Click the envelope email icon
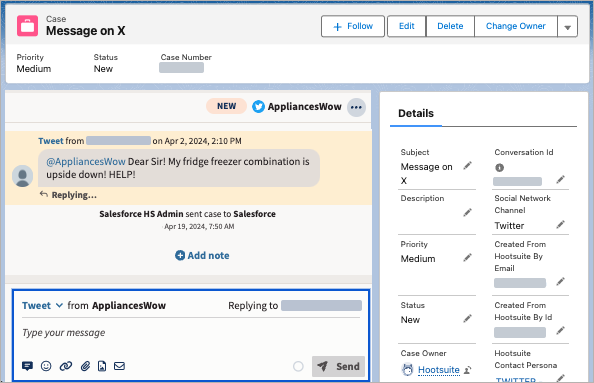The height and width of the screenshot is (383, 594). pyautogui.click(x=119, y=366)
